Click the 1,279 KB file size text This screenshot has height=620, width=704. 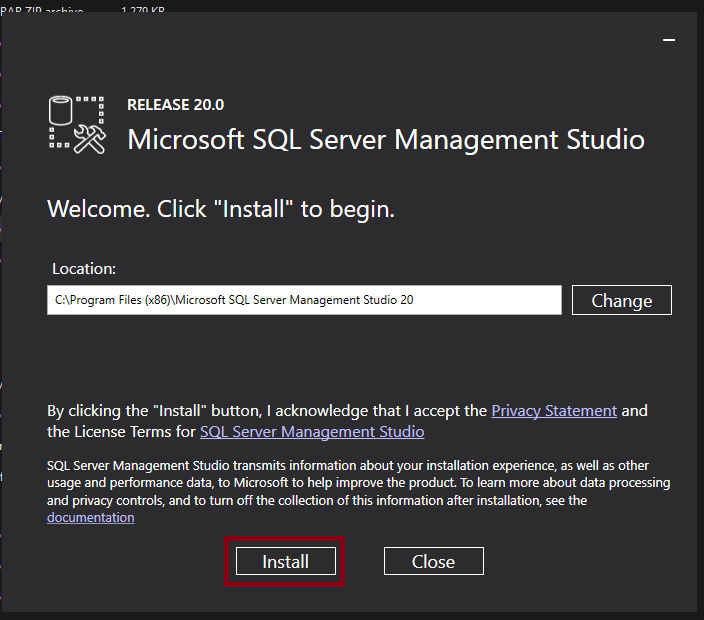tap(143, 10)
